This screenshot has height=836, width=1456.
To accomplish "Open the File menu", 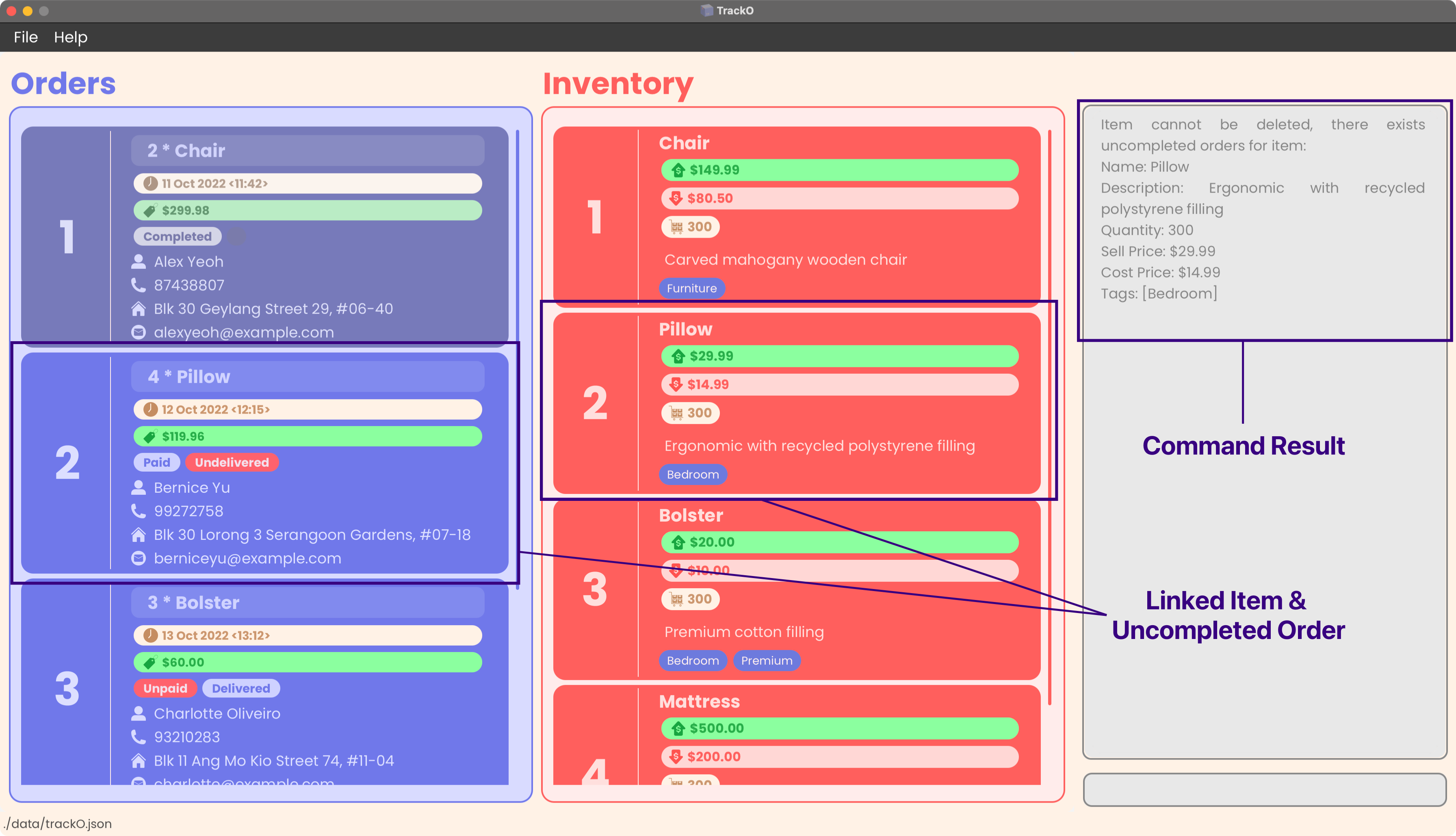I will pyautogui.click(x=26, y=37).
